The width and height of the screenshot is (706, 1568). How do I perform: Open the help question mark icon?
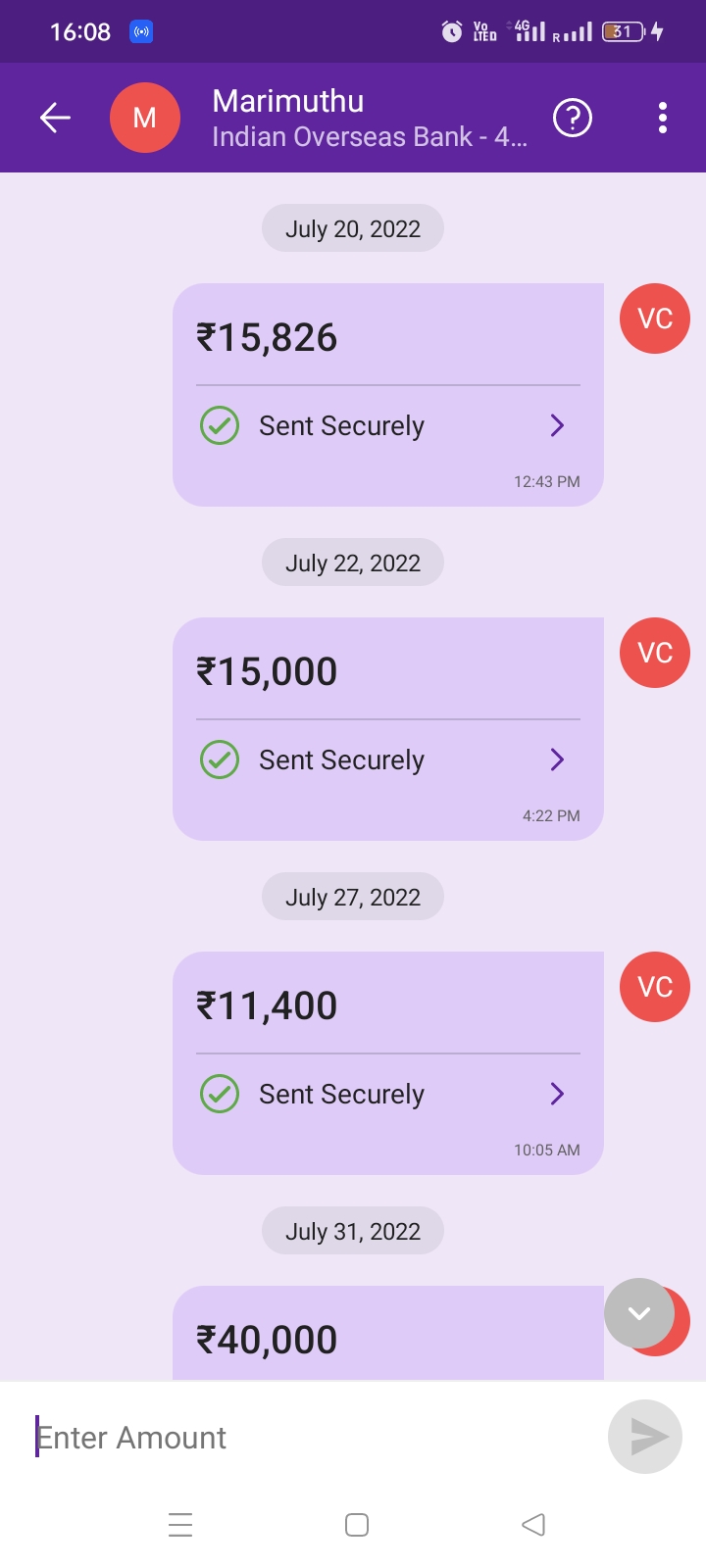pyautogui.click(x=573, y=119)
